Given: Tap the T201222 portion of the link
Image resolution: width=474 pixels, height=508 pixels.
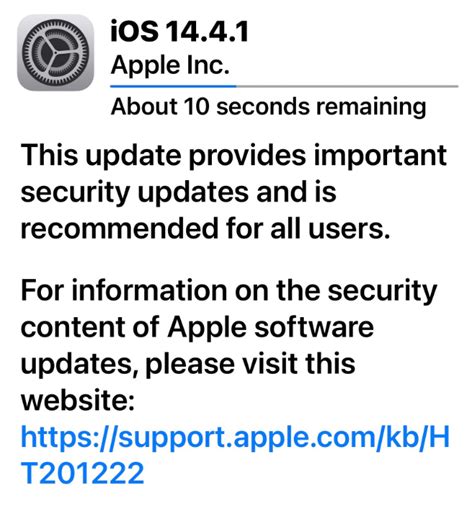Looking at the screenshot, I should [82, 473].
